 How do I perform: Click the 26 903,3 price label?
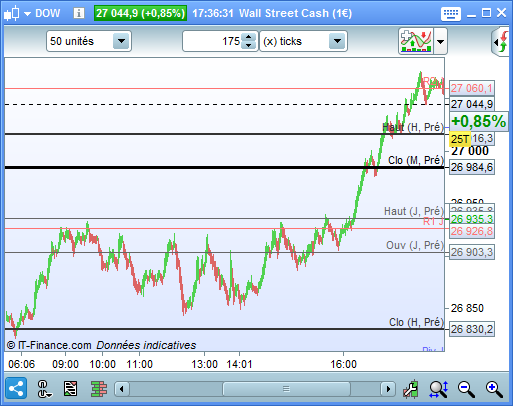[472, 252]
